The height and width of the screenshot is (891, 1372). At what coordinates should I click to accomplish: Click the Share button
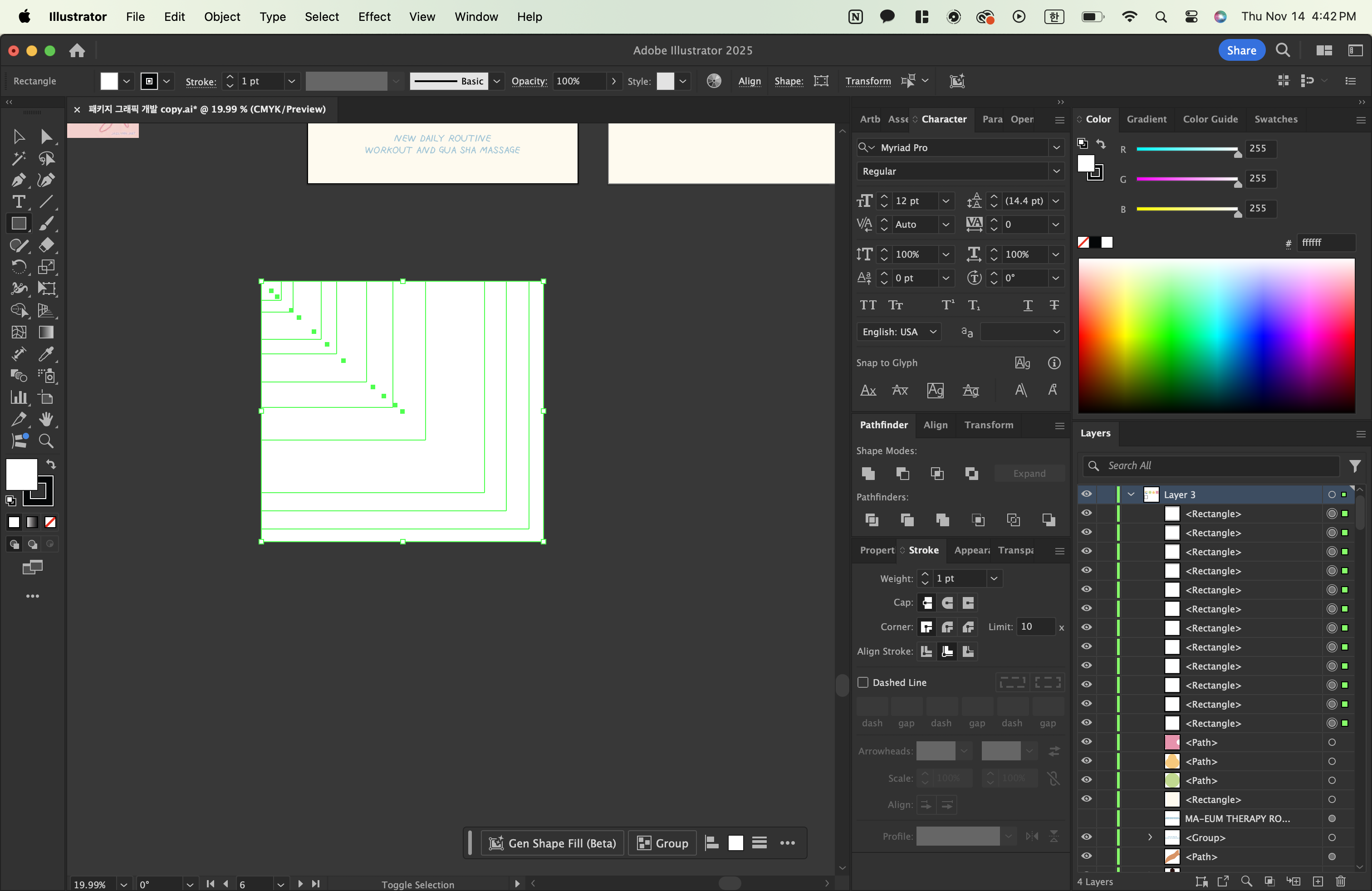point(1241,50)
